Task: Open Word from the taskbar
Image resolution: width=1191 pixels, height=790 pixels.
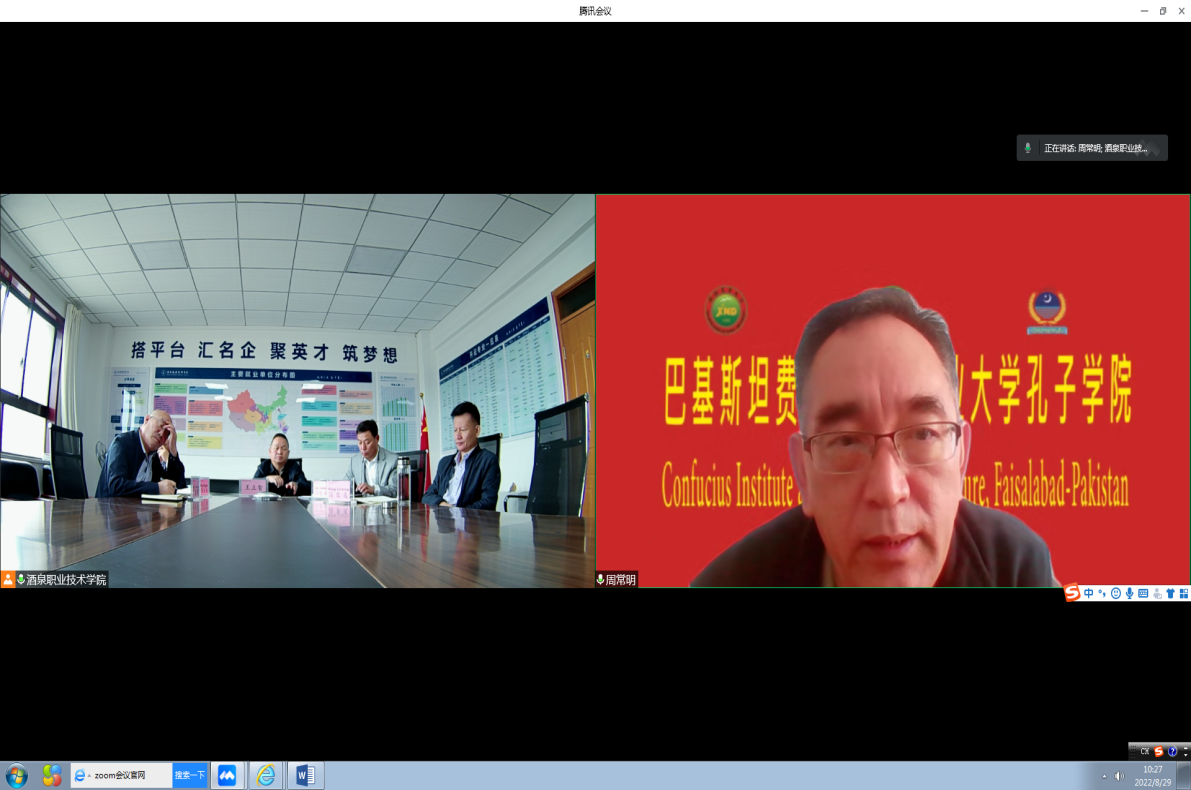Action: (x=305, y=775)
